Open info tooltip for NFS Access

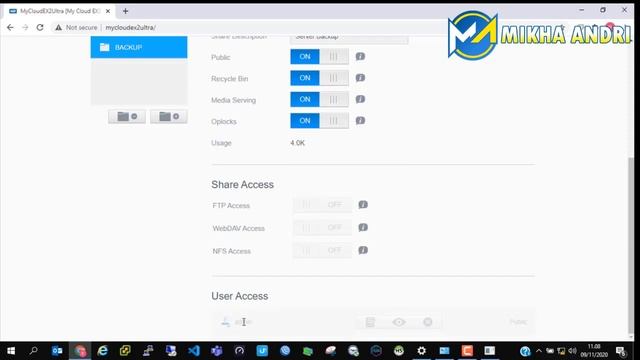coord(363,250)
